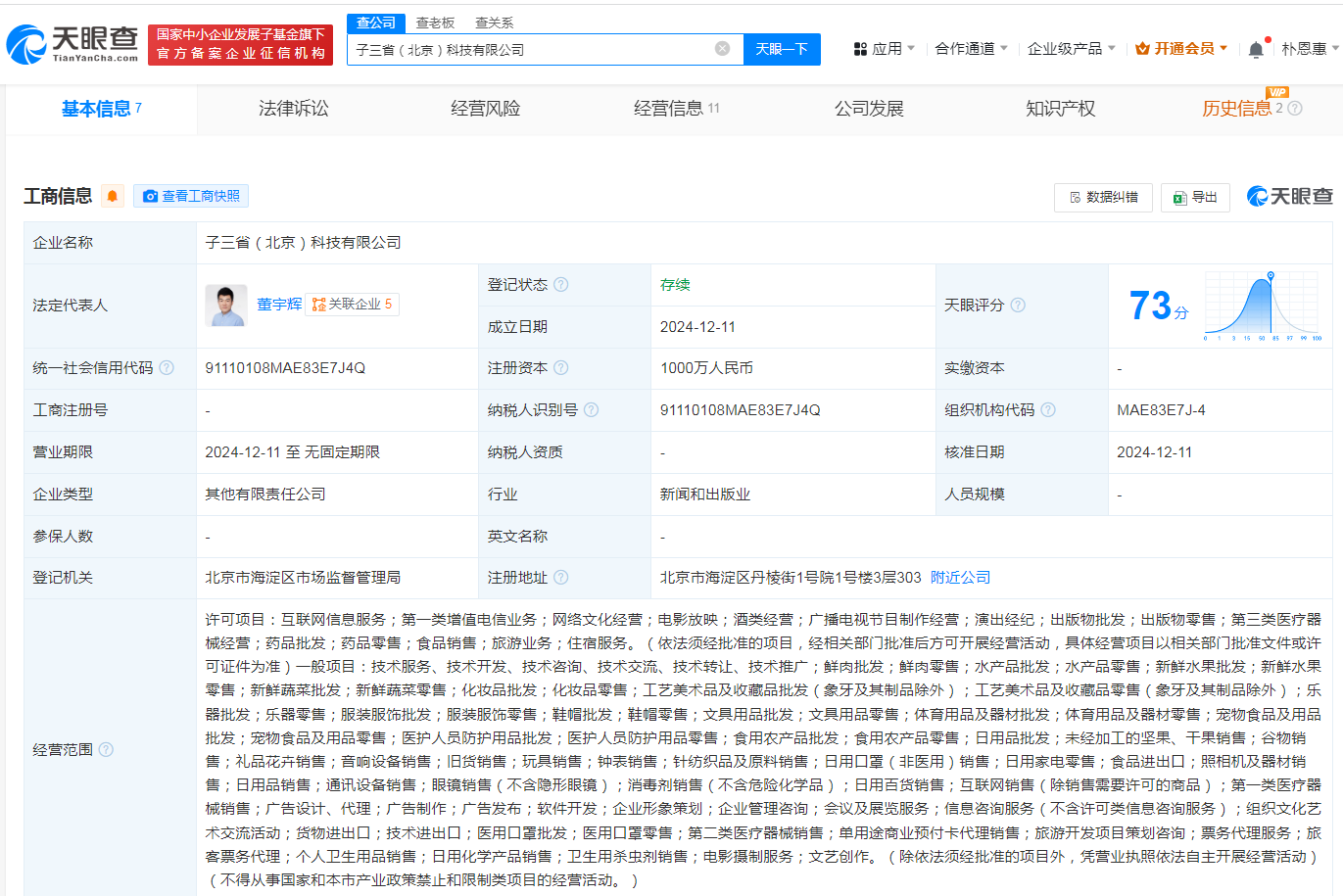
Task: Expand the 合作通道 dropdown
Action: [971, 49]
